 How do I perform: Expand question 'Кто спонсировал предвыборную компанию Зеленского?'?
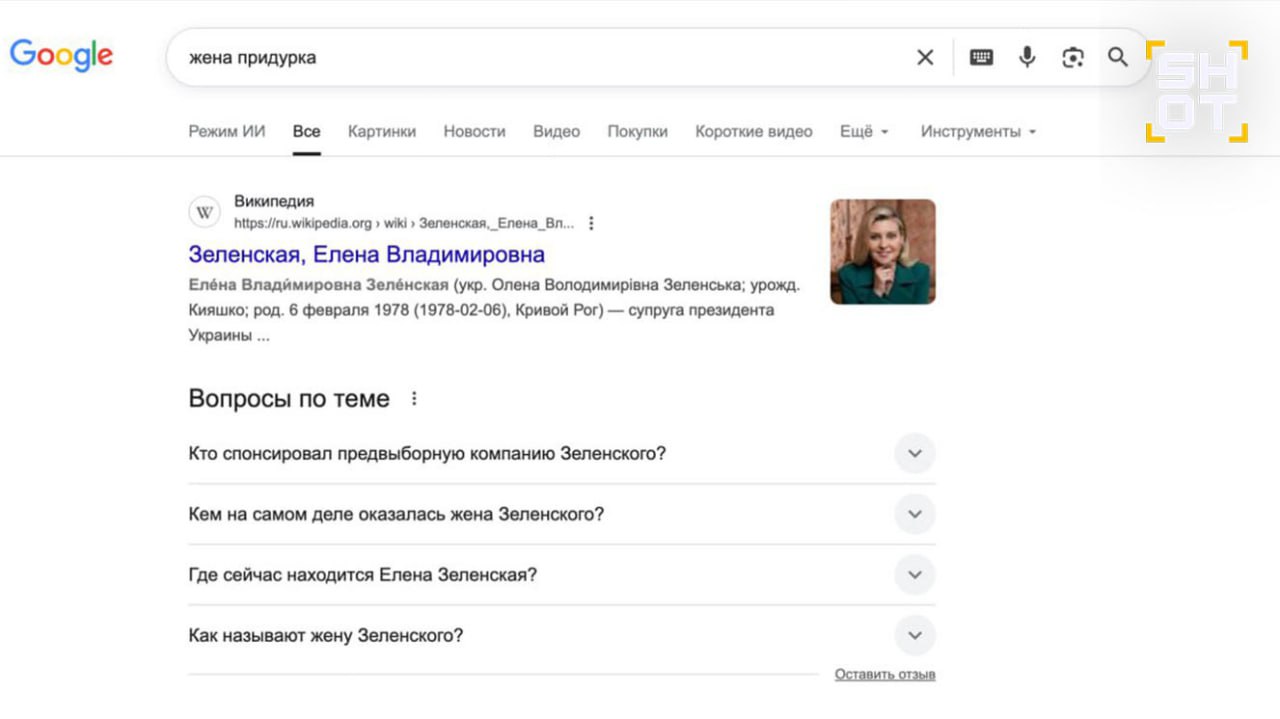click(914, 454)
